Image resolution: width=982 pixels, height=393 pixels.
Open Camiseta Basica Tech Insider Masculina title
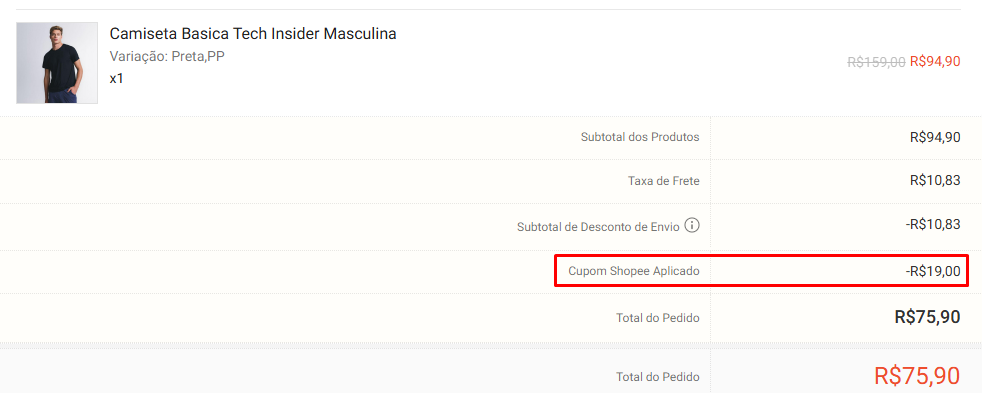(253, 34)
